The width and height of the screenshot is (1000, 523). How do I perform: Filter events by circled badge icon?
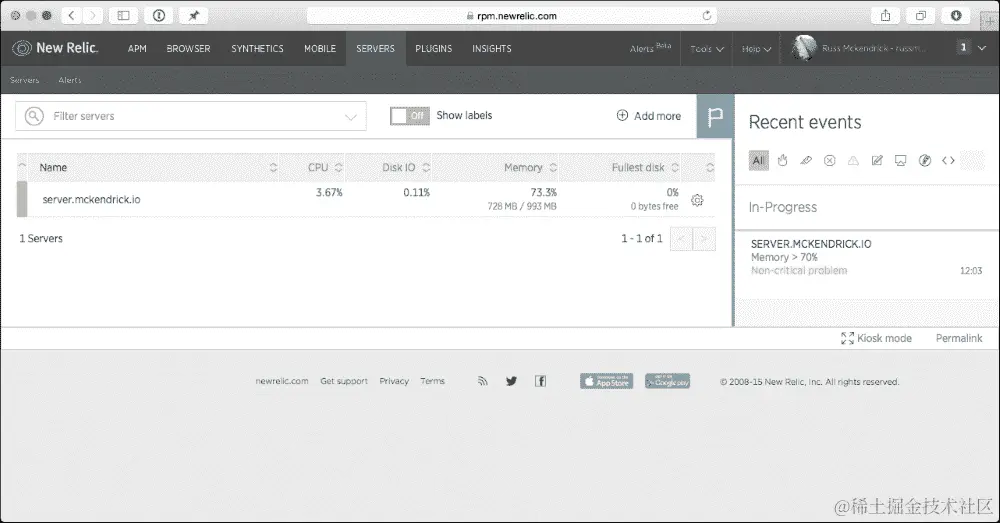[925, 161]
